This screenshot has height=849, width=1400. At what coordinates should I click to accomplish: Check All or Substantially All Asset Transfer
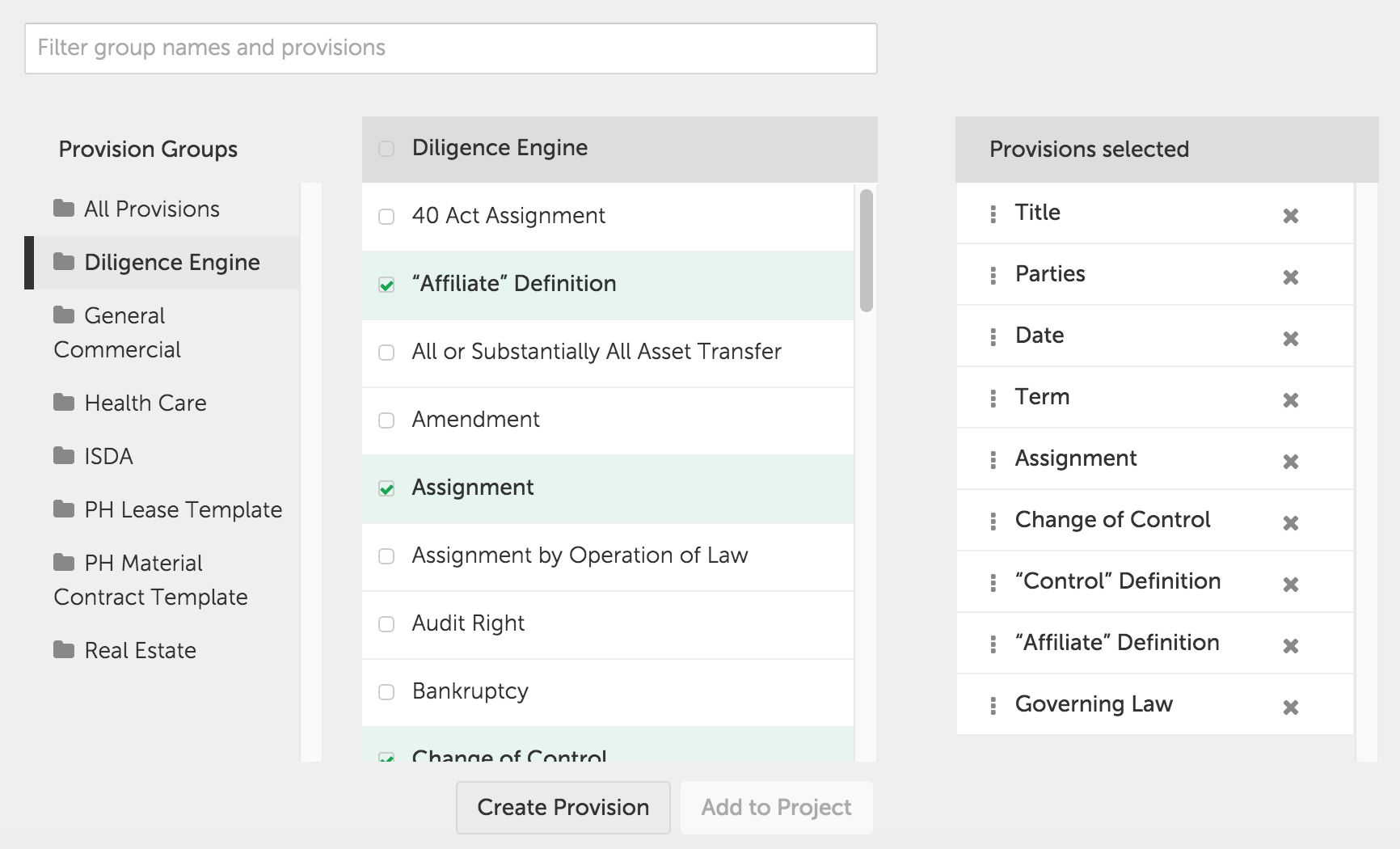pos(386,353)
